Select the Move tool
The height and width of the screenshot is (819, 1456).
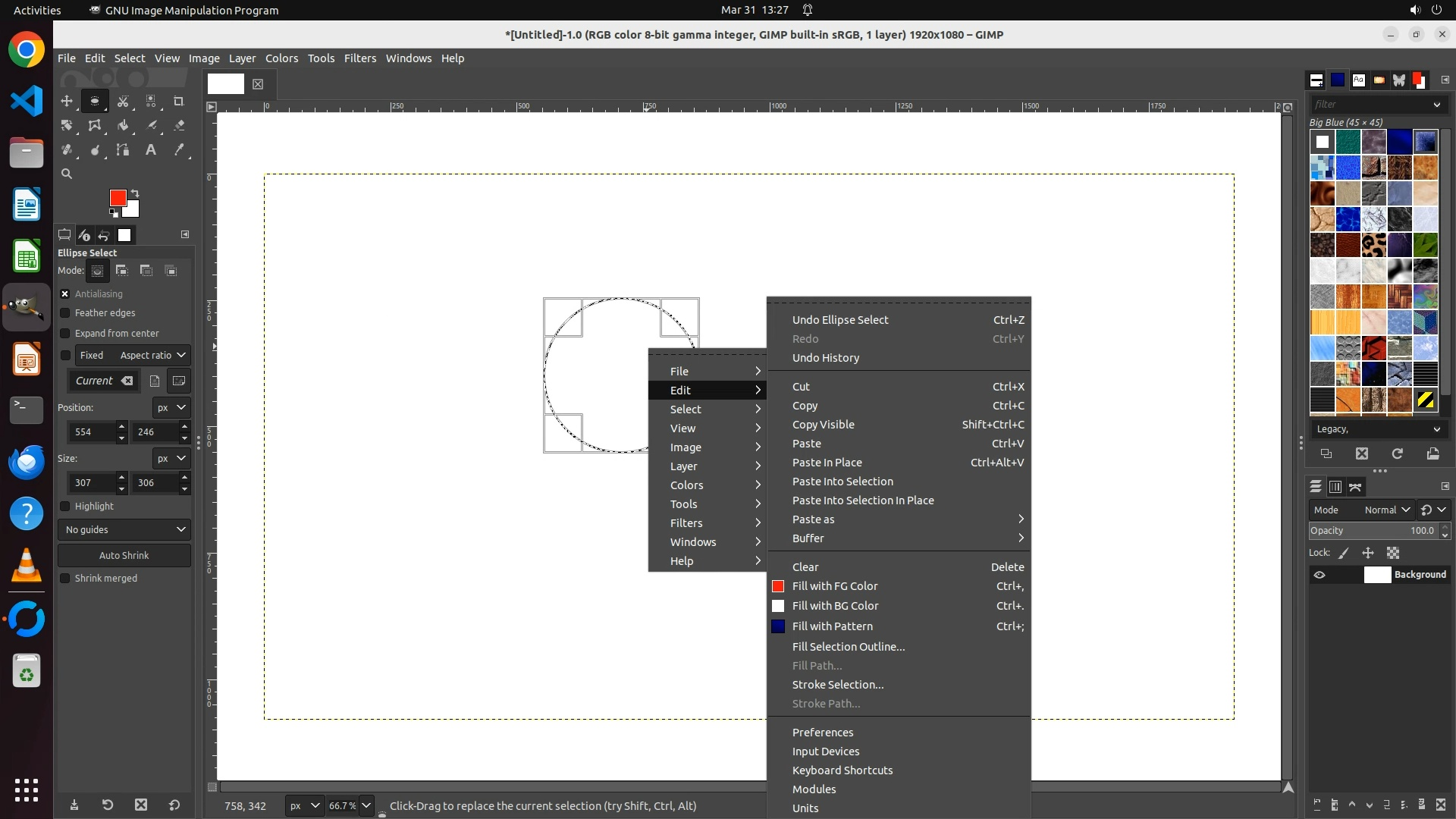[67, 101]
